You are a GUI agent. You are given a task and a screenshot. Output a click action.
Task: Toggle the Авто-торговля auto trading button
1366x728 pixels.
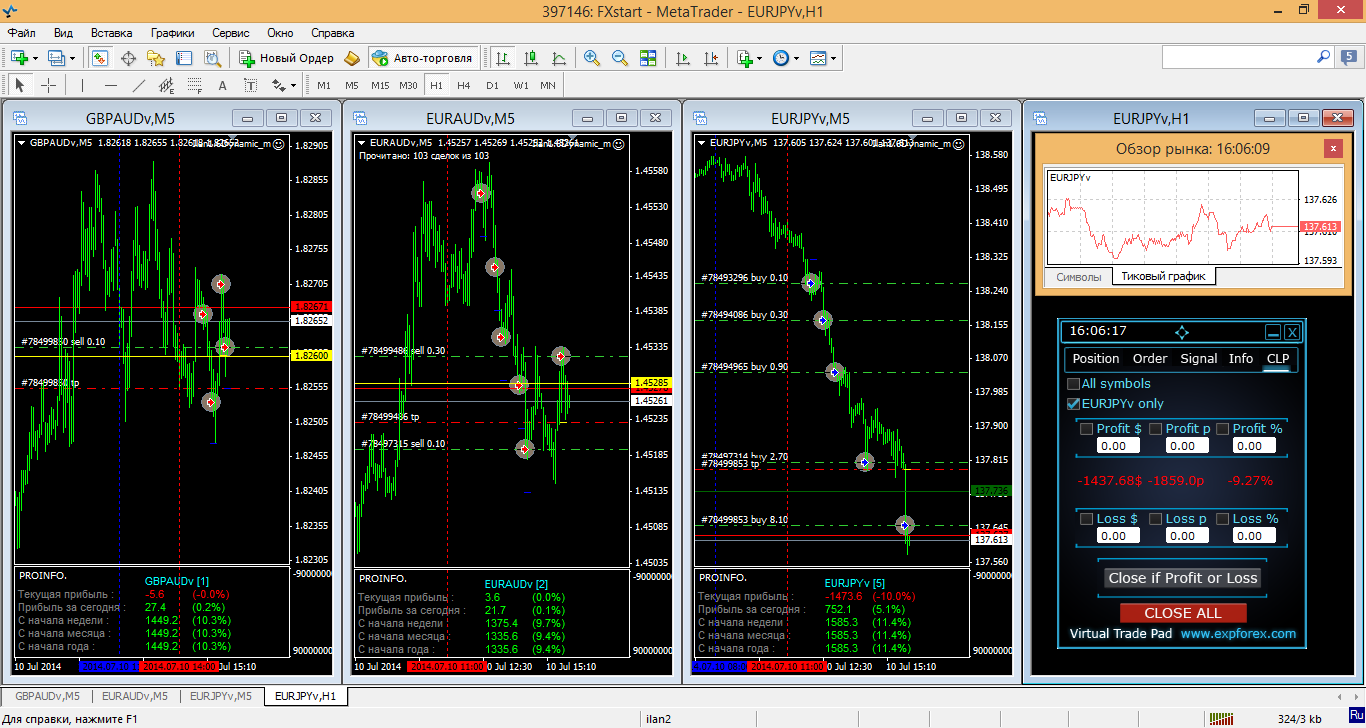(422, 58)
